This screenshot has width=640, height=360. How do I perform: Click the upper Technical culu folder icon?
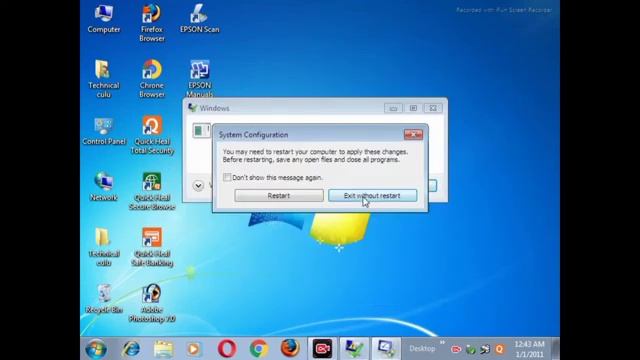tap(104, 79)
